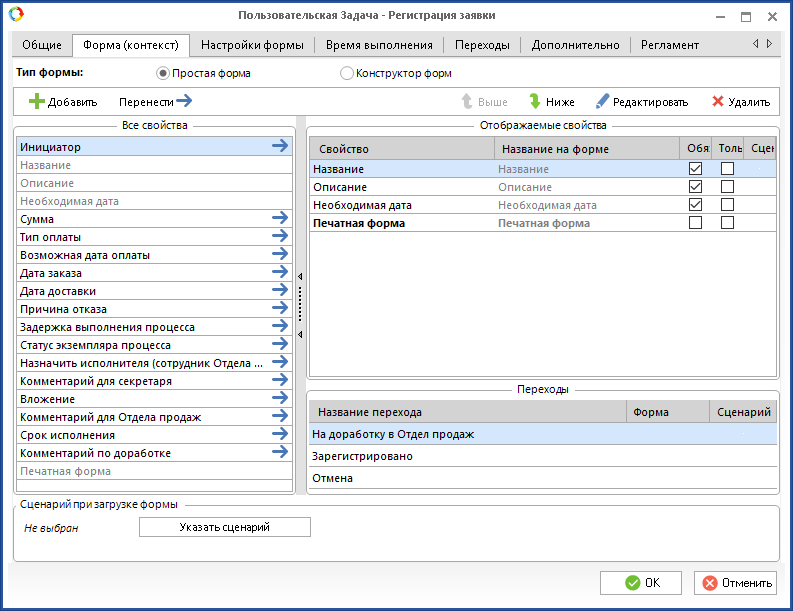Click arrow next to Дата доставки
Image resolution: width=793 pixels, height=611 pixels.
point(280,291)
